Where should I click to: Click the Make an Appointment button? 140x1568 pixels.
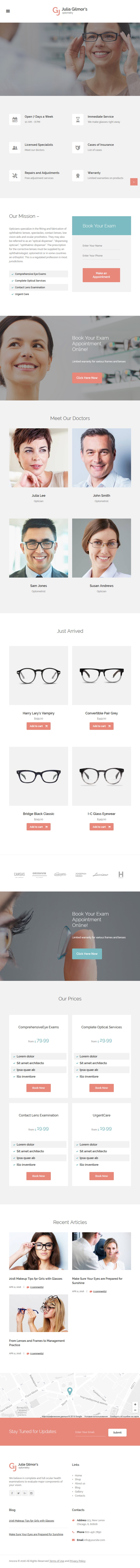click(x=101, y=275)
